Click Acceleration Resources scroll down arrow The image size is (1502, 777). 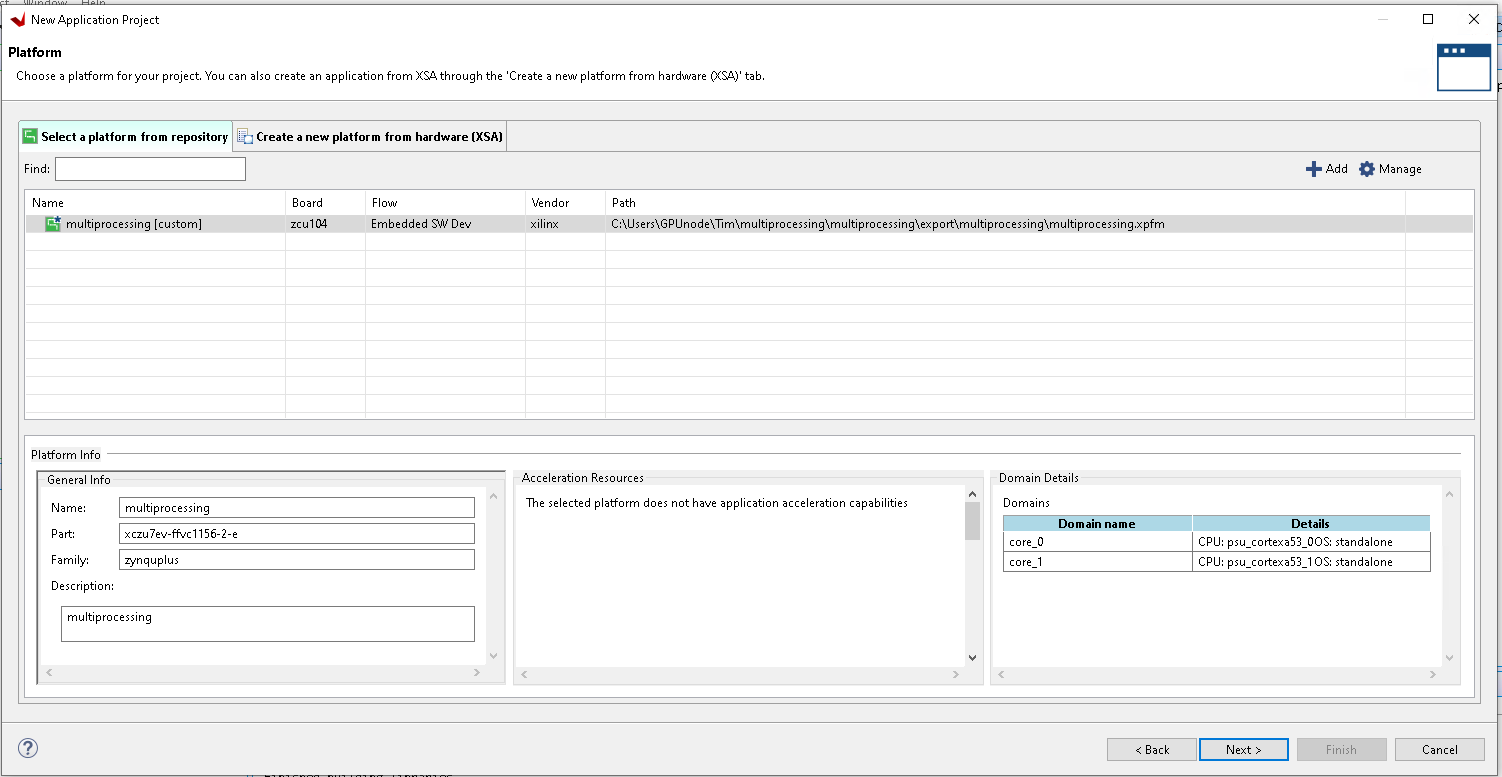tap(972, 658)
